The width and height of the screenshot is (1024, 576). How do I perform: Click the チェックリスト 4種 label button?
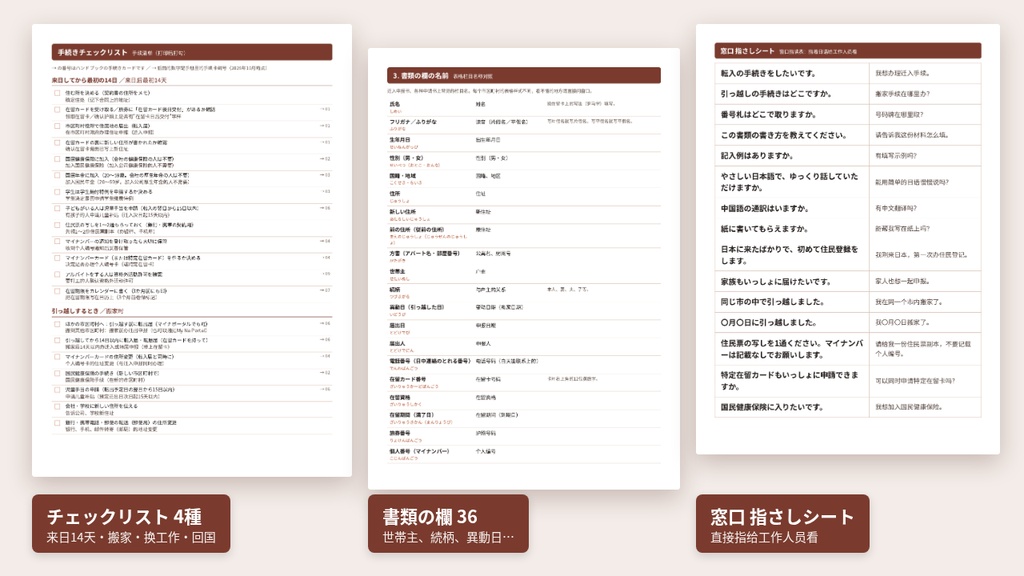pos(131,524)
